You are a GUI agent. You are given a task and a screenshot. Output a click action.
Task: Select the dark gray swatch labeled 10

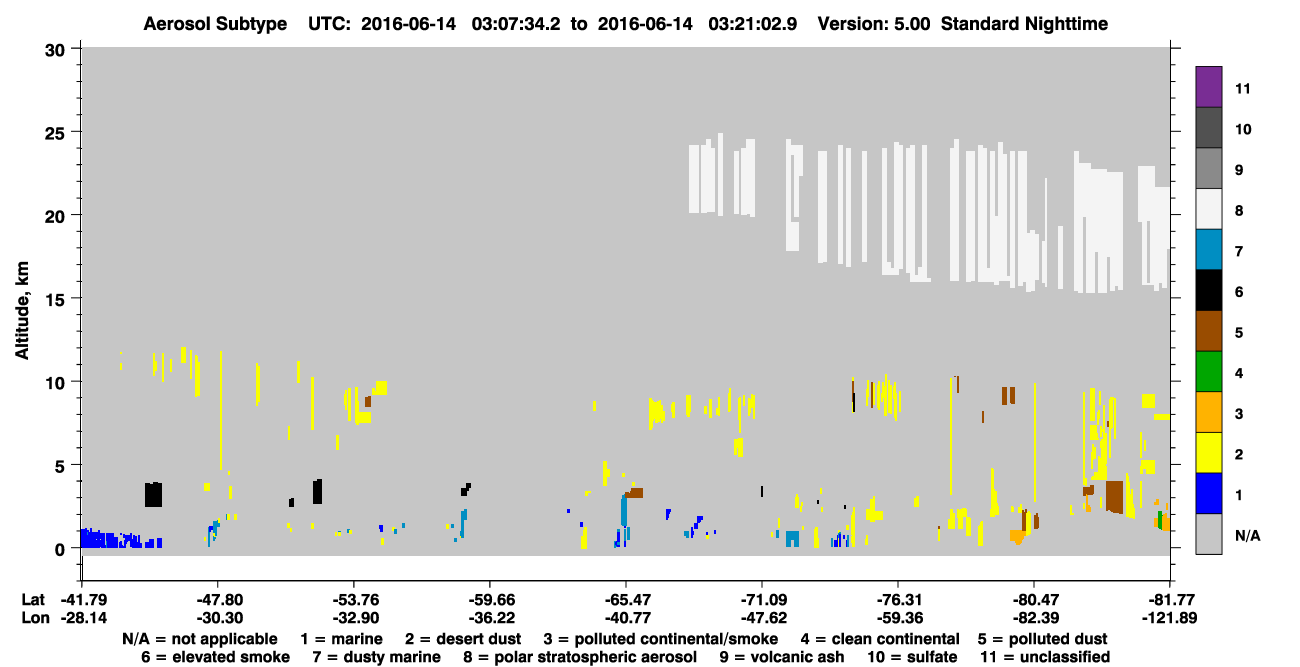[x=1209, y=128]
